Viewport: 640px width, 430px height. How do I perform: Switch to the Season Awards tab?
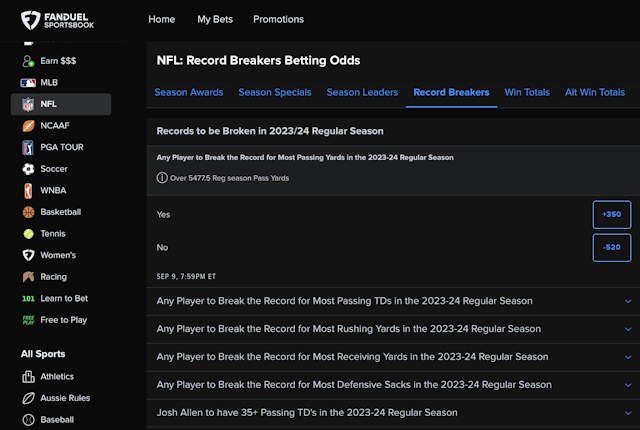(187, 93)
